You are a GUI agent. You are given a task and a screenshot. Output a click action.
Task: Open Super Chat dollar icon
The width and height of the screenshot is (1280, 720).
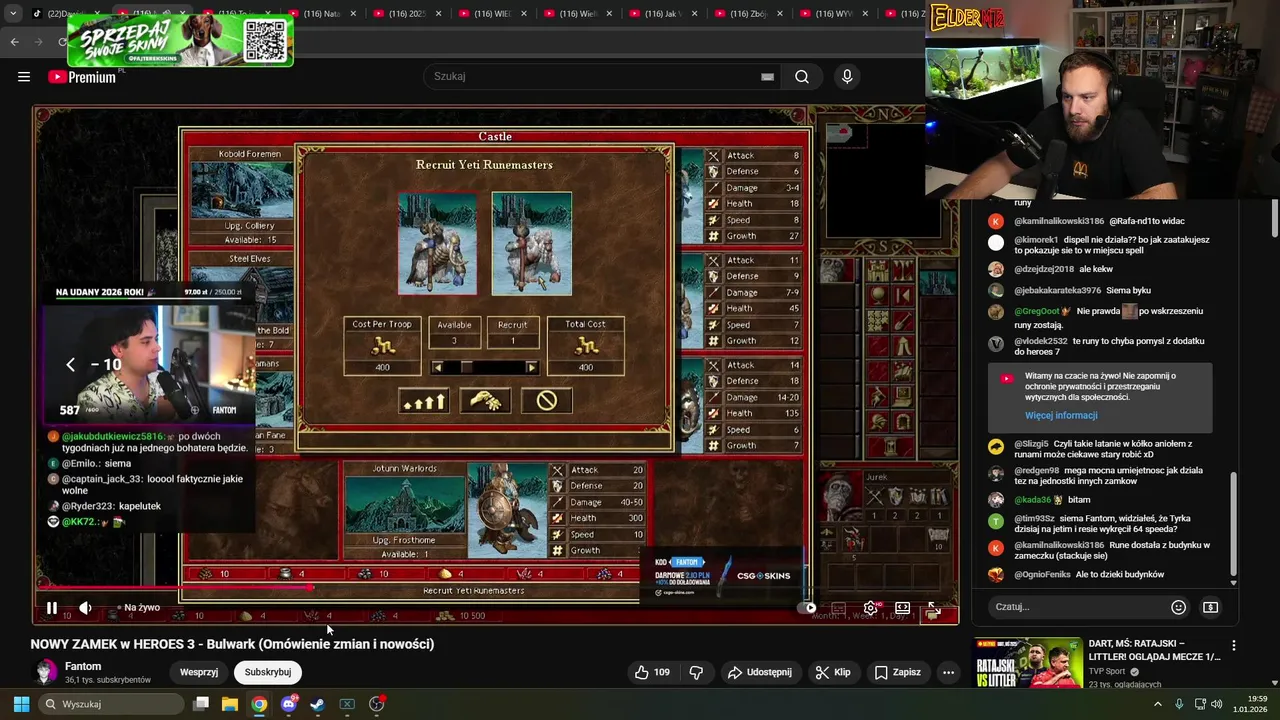pos(1210,607)
